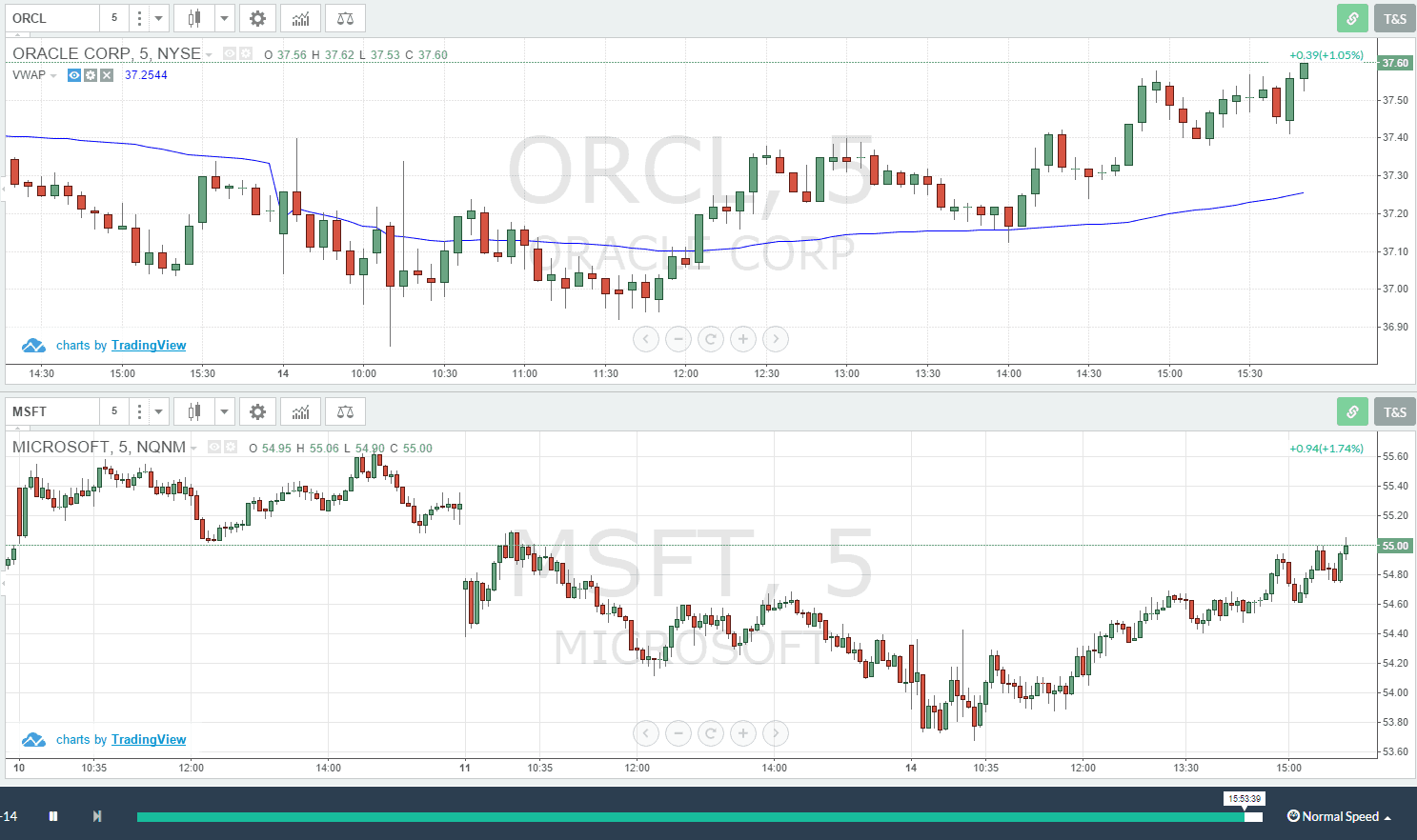Open chart settings gear on the ORCL toolbar

(x=257, y=18)
